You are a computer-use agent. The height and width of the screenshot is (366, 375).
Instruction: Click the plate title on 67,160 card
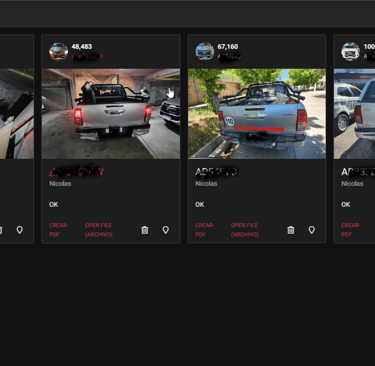[x=216, y=172]
